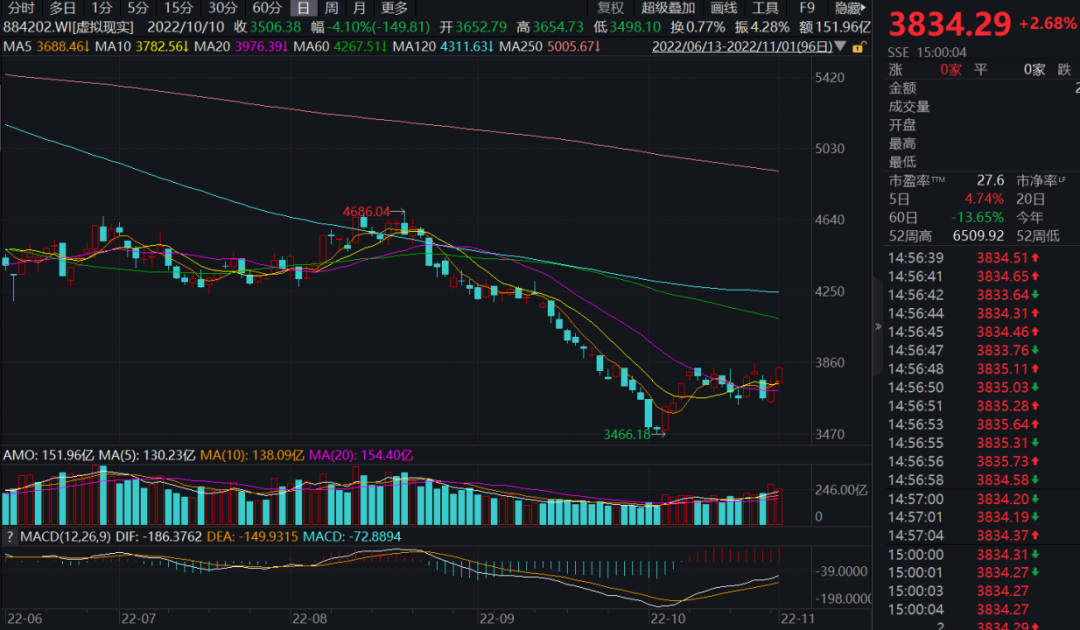Switch to the 周 weekly K-line tab

(x=331, y=8)
